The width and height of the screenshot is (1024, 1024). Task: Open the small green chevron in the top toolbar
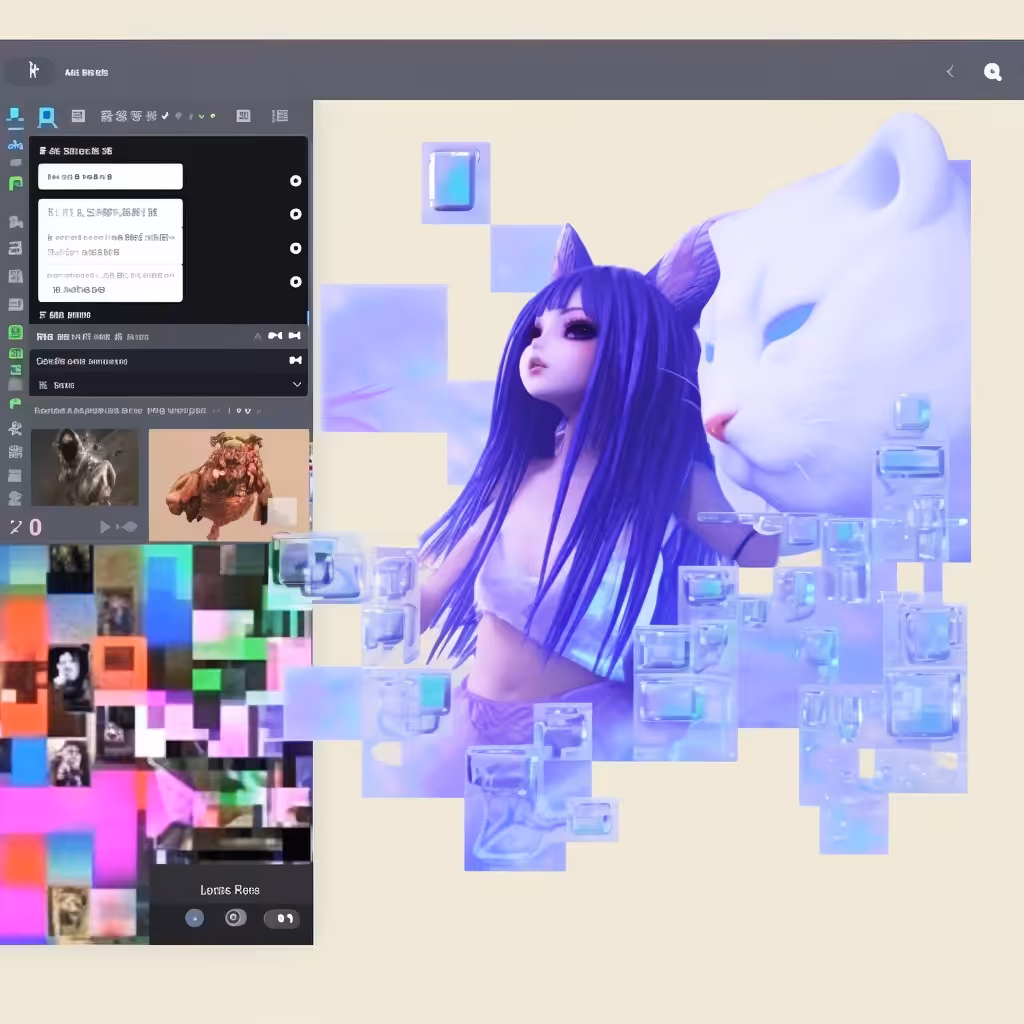202,116
